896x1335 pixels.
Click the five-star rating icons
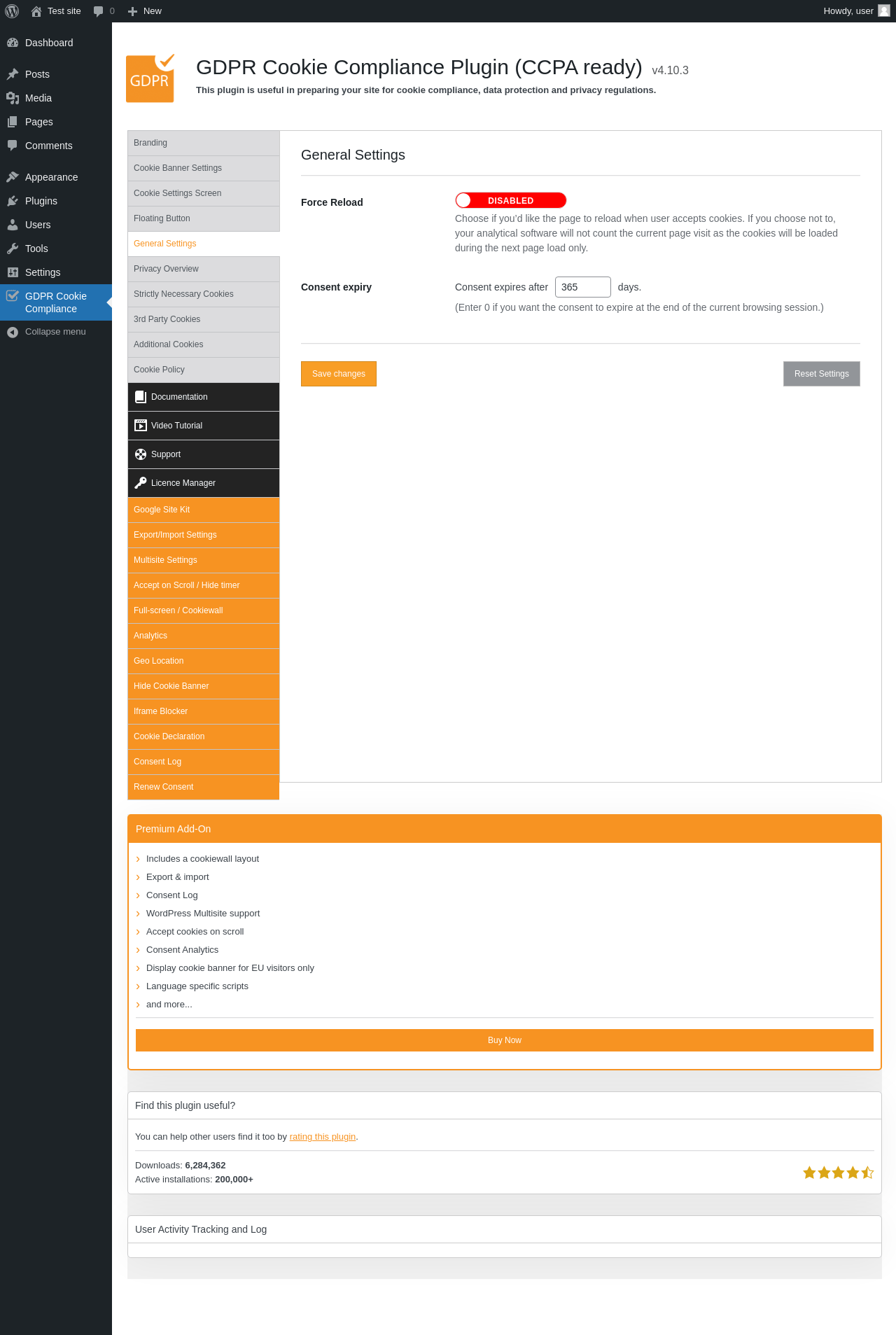839,1173
